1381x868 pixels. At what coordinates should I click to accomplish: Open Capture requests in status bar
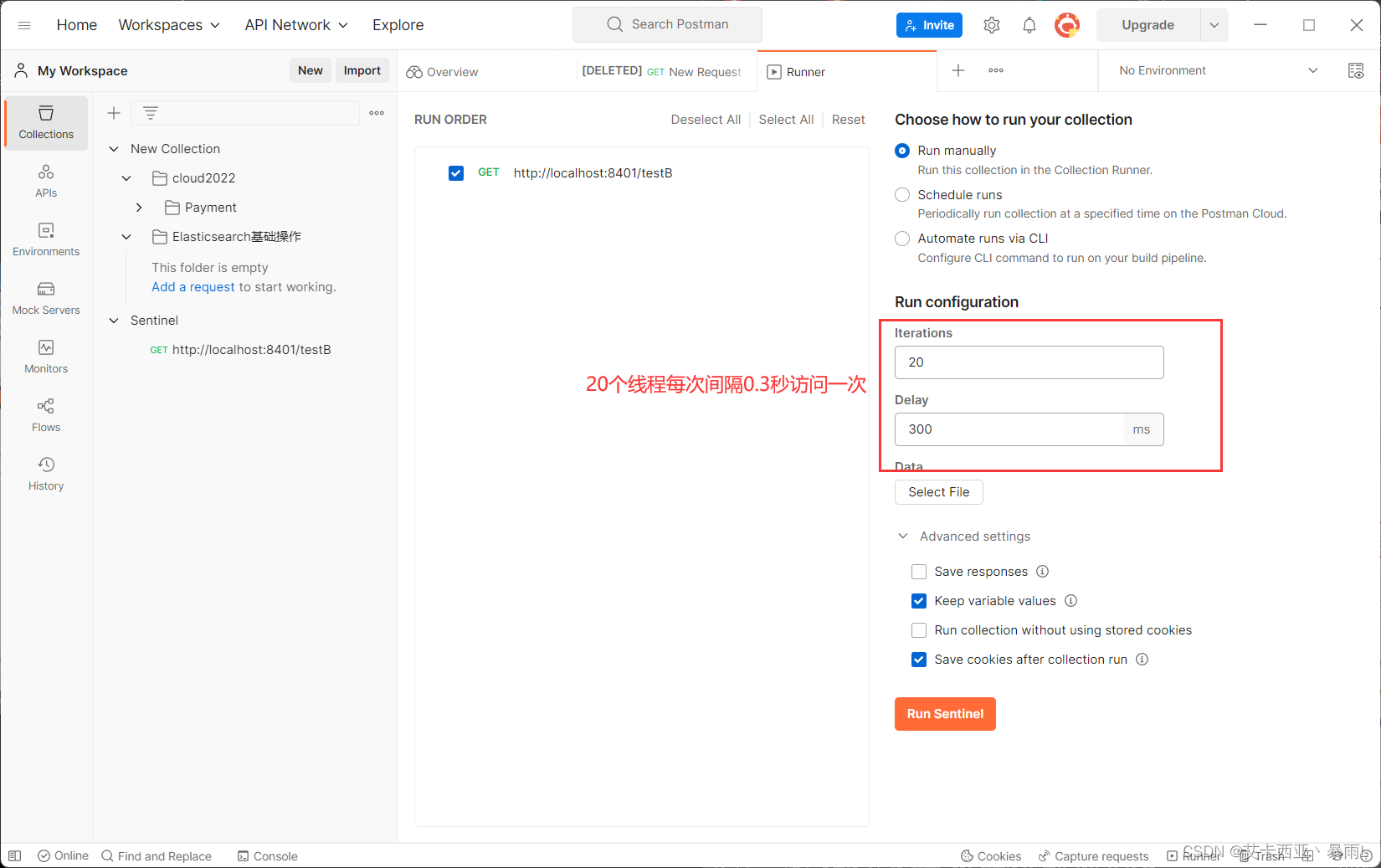[x=1093, y=855]
